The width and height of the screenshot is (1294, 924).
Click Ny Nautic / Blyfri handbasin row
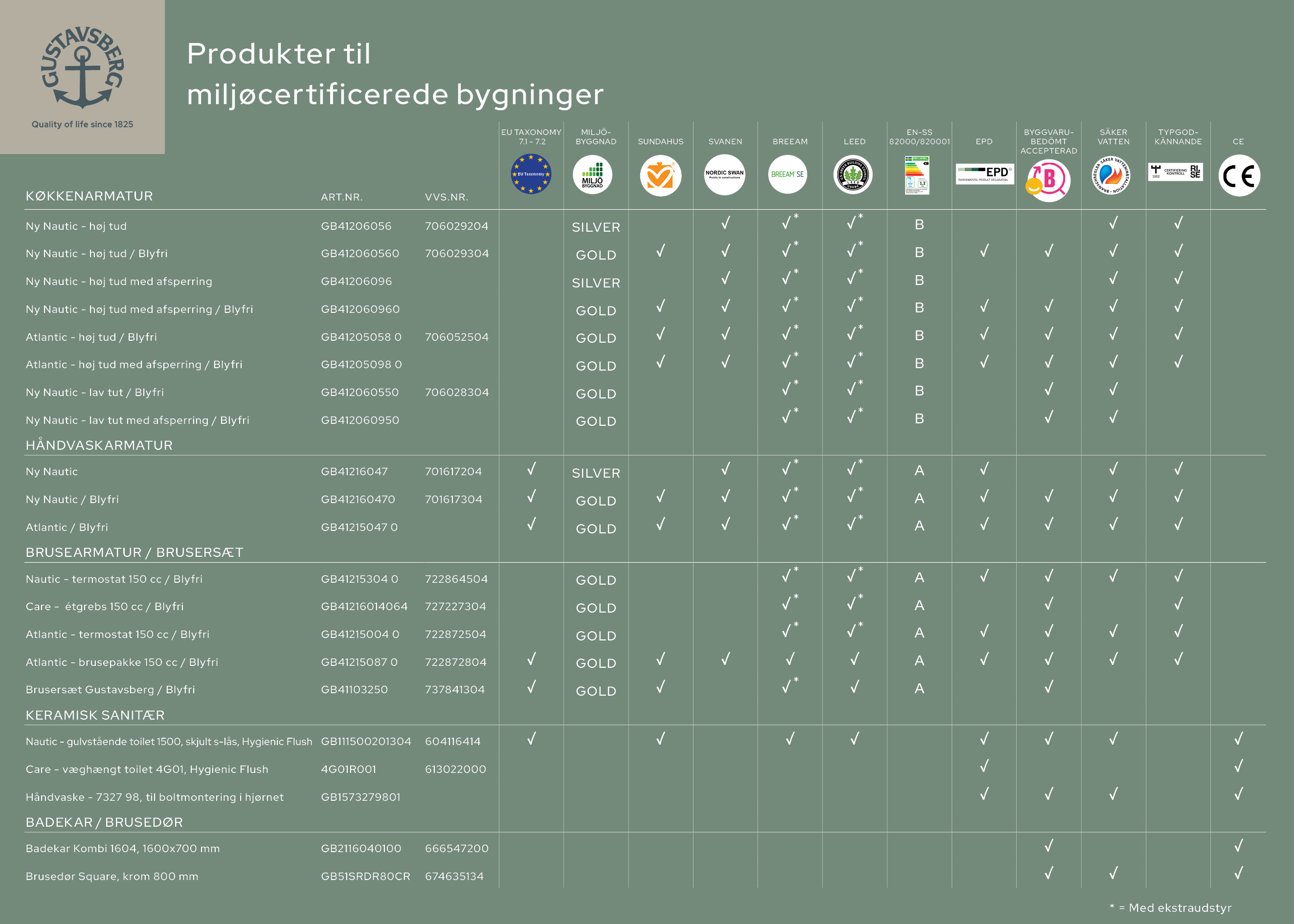72,499
